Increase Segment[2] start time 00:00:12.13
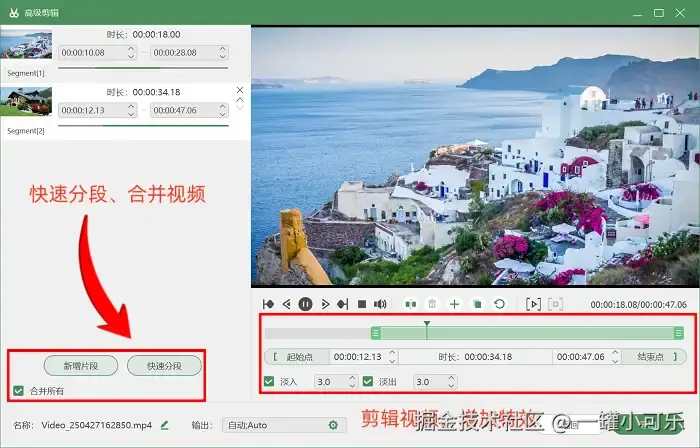This screenshot has height=448, width=700. (x=131, y=106)
